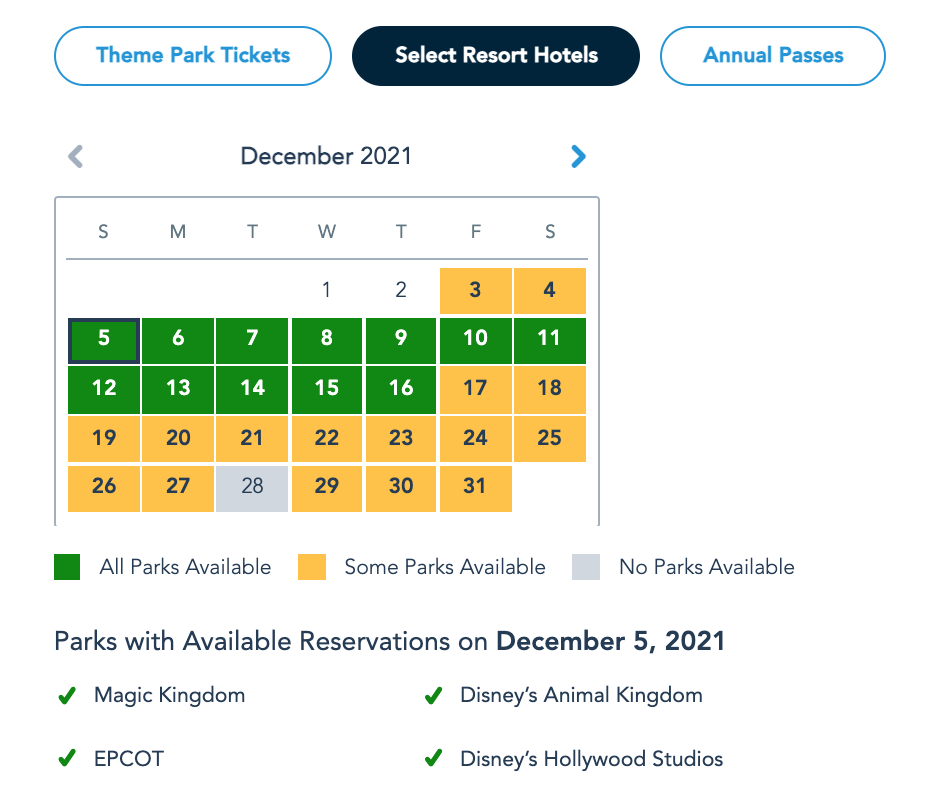Choose December 25 on the calendar

pyautogui.click(x=549, y=438)
